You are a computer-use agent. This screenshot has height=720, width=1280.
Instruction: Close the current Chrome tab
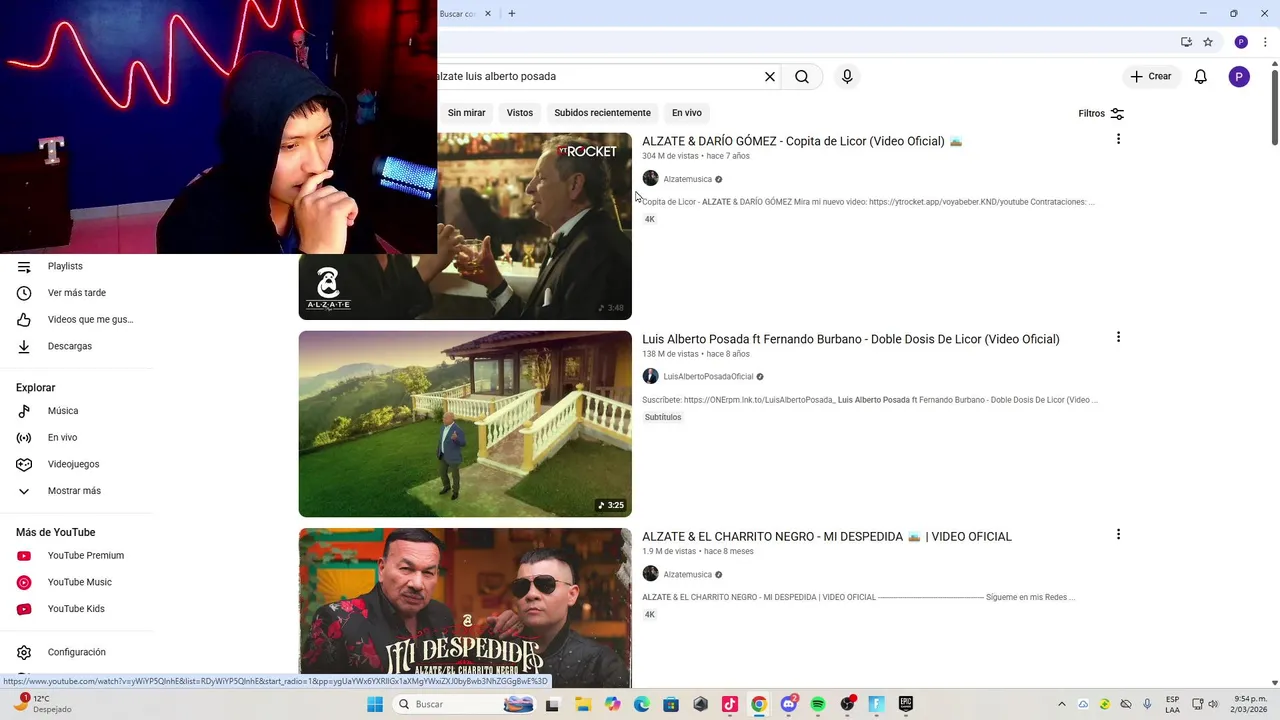point(488,14)
